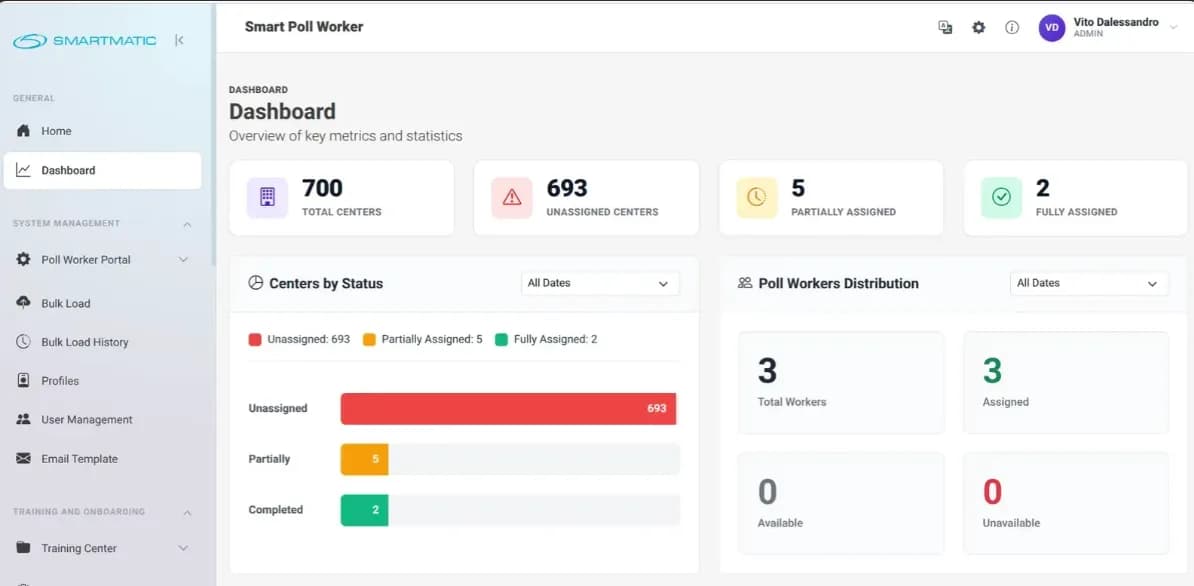Click the DASHBOARD breadcrumb text
Screen dimensions: 1194x586
[258, 90]
